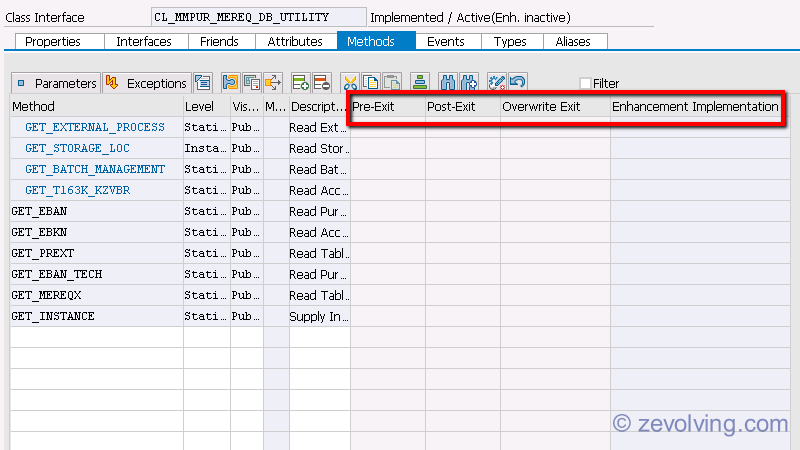Click the Method column header

(97, 107)
